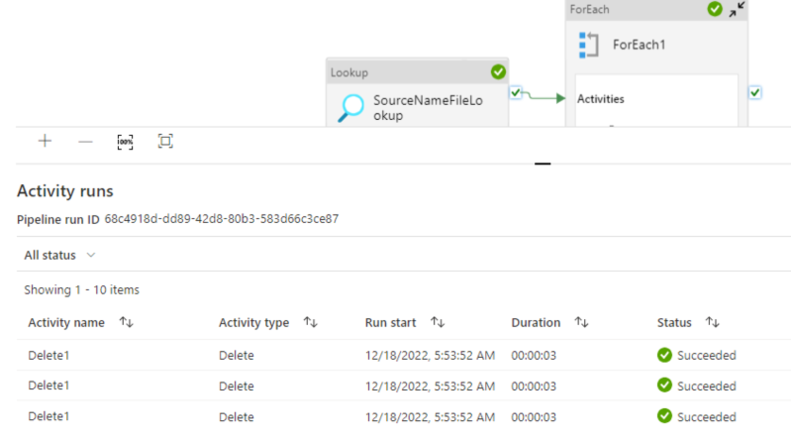Open first Delete1 activity run
Viewport: 791px width, 441px height.
[x=48, y=355]
